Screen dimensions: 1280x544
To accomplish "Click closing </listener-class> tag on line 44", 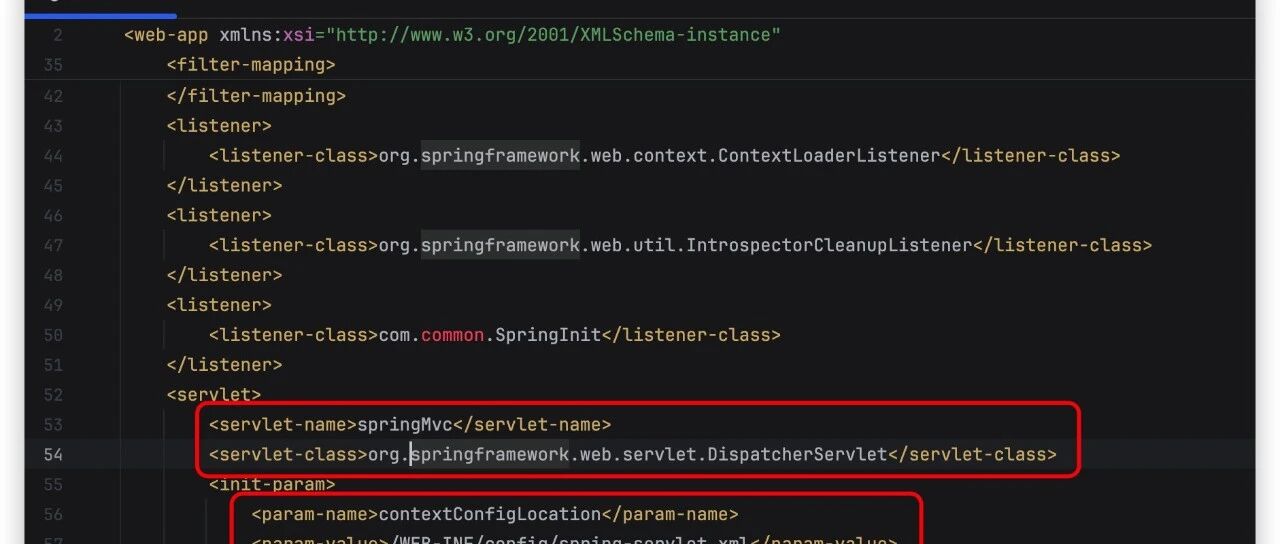I will point(1031,156).
